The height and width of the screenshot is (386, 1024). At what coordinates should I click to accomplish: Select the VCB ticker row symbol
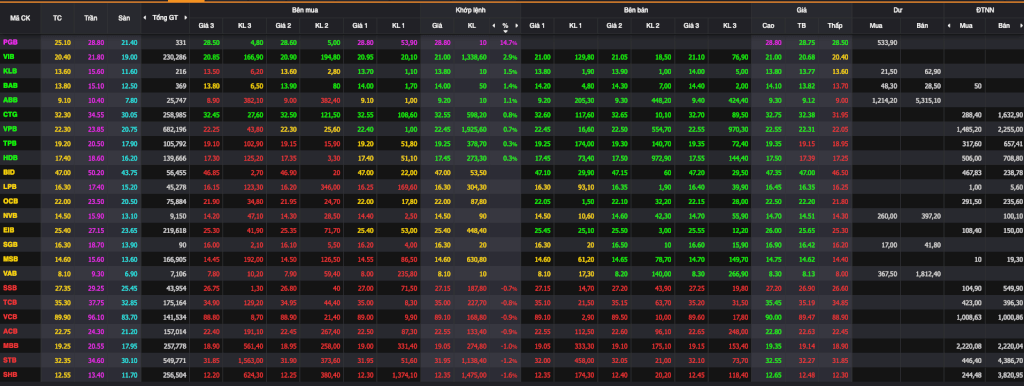[10, 316]
